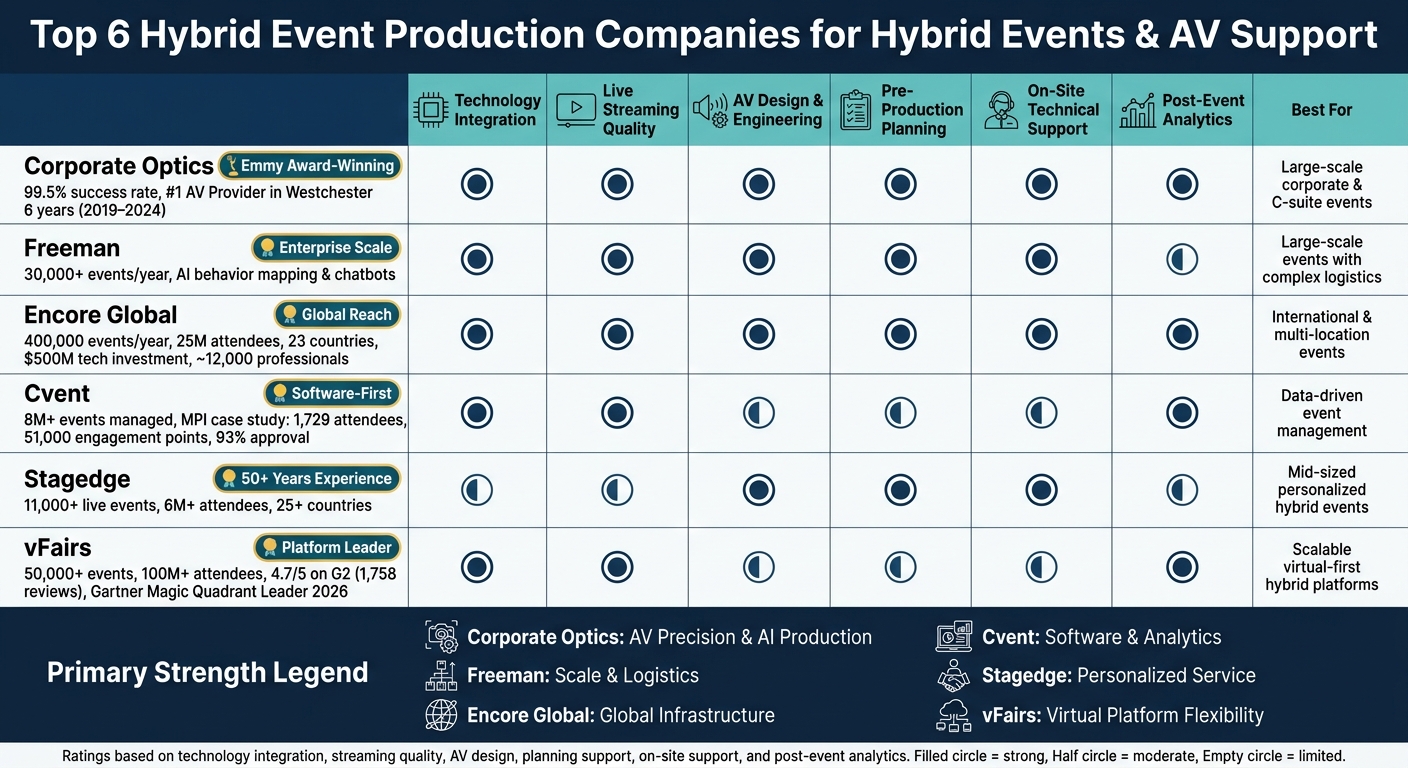Click the Post-Event Analytics bar chart icon
This screenshot has height=768, width=1408.
click(x=1138, y=110)
